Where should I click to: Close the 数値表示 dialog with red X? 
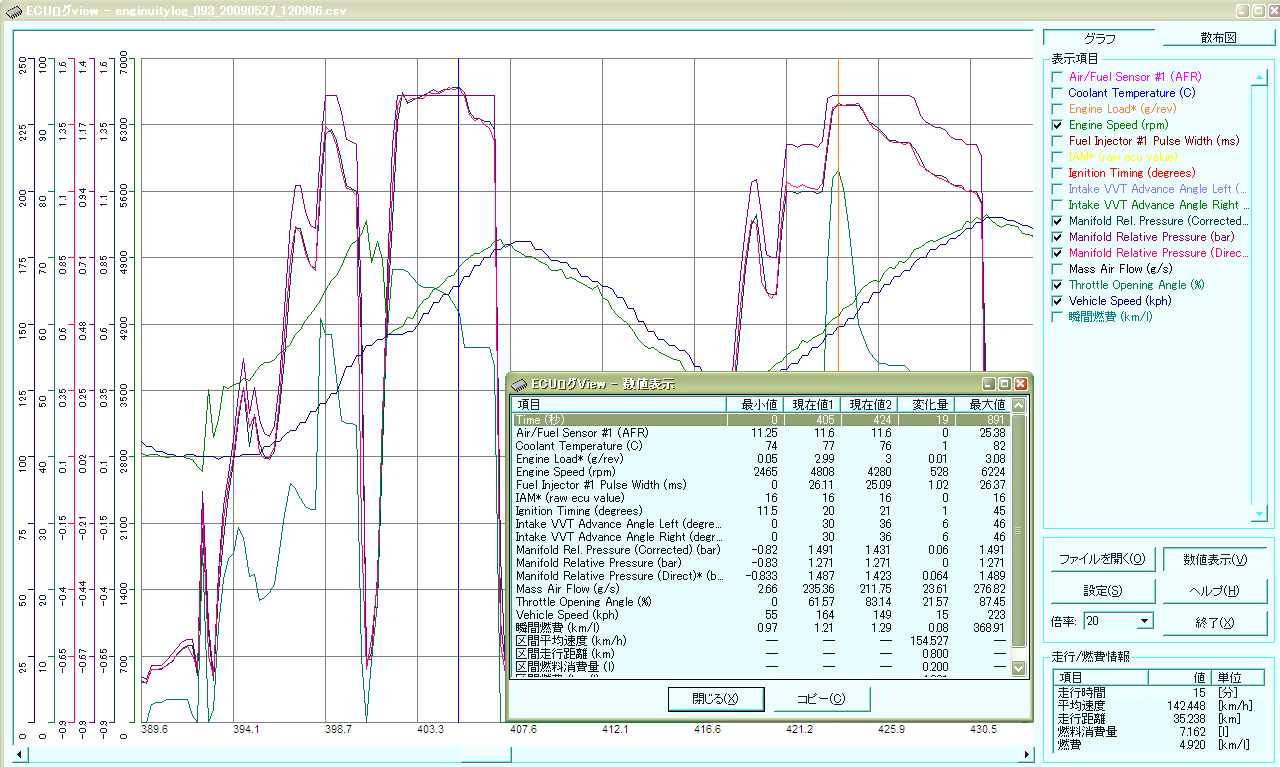1020,384
